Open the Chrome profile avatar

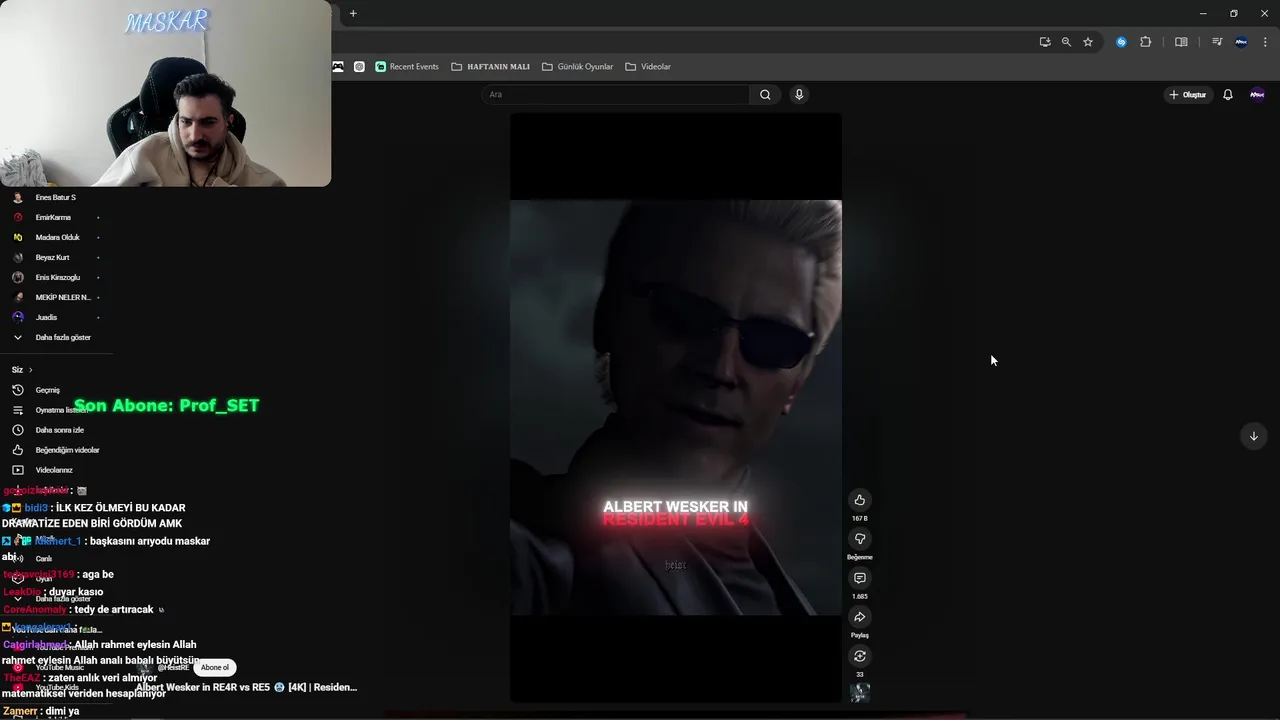pyautogui.click(x=1241, y=42)
